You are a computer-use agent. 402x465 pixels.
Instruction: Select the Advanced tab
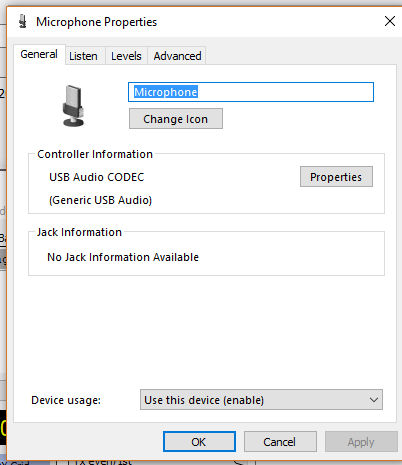pyautogui.click(x=177, y=56)
